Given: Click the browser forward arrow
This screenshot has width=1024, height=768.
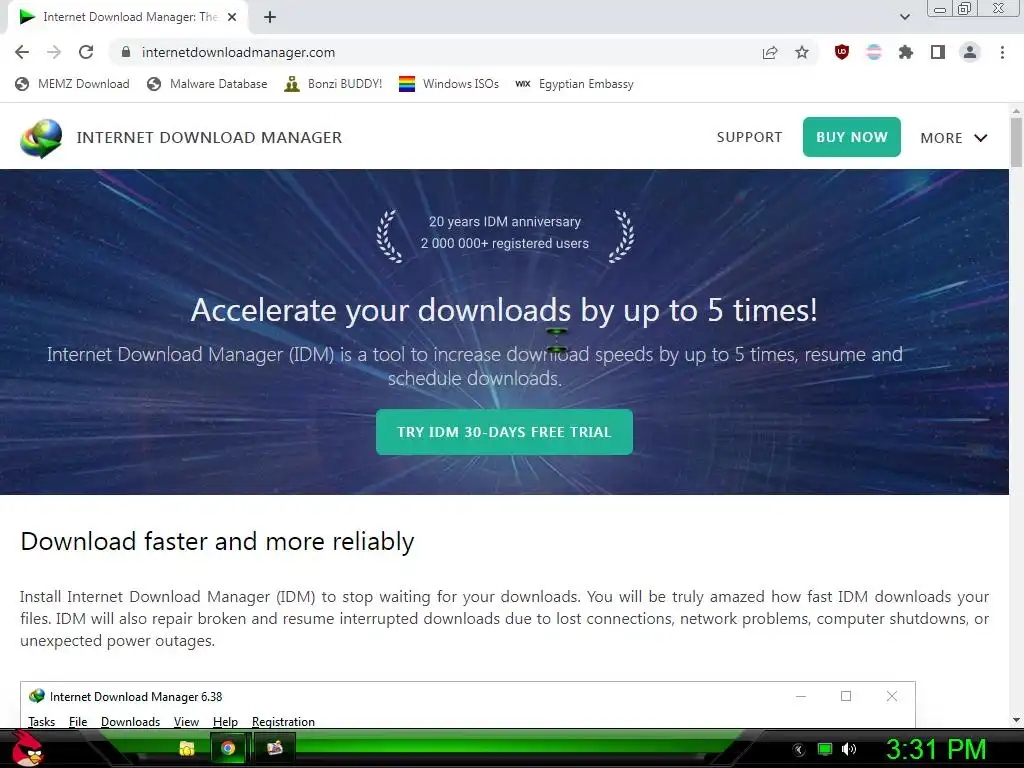Looking at the screenshot, I should tap(54, 52).
